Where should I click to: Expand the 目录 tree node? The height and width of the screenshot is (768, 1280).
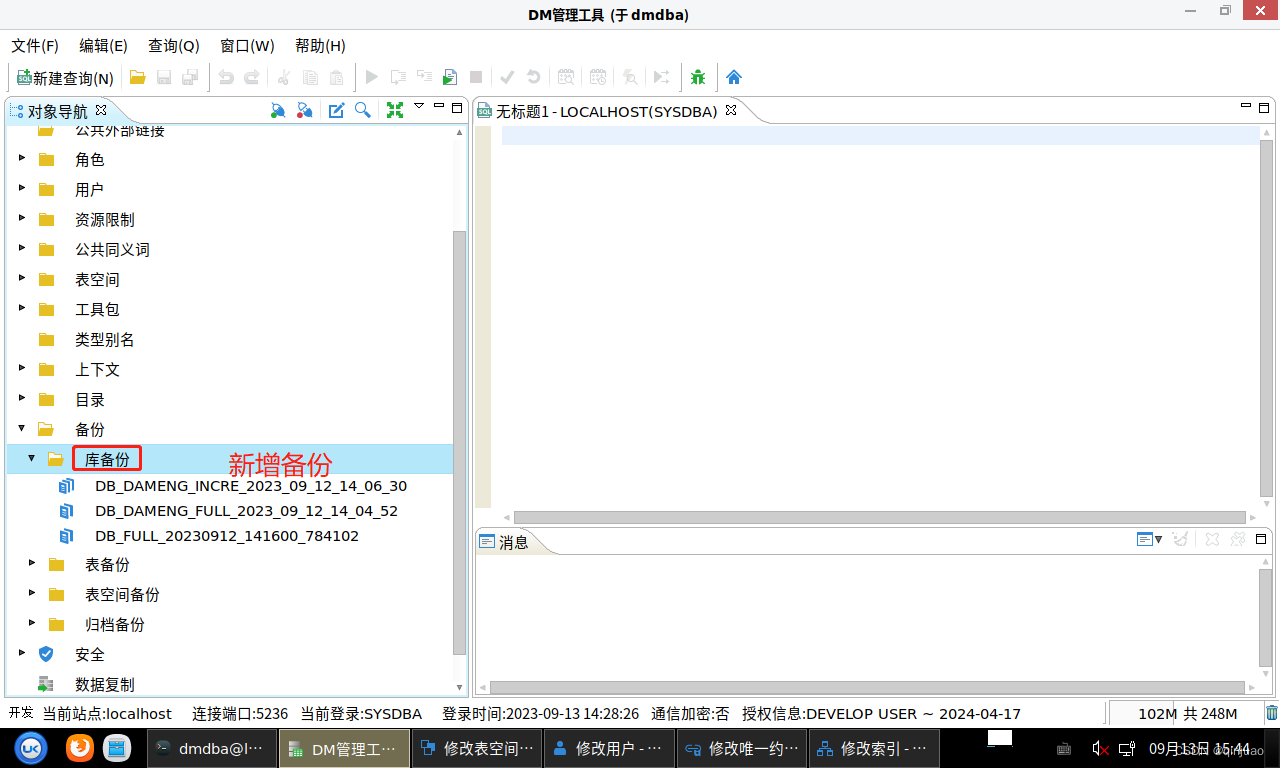tap(22, 398)
